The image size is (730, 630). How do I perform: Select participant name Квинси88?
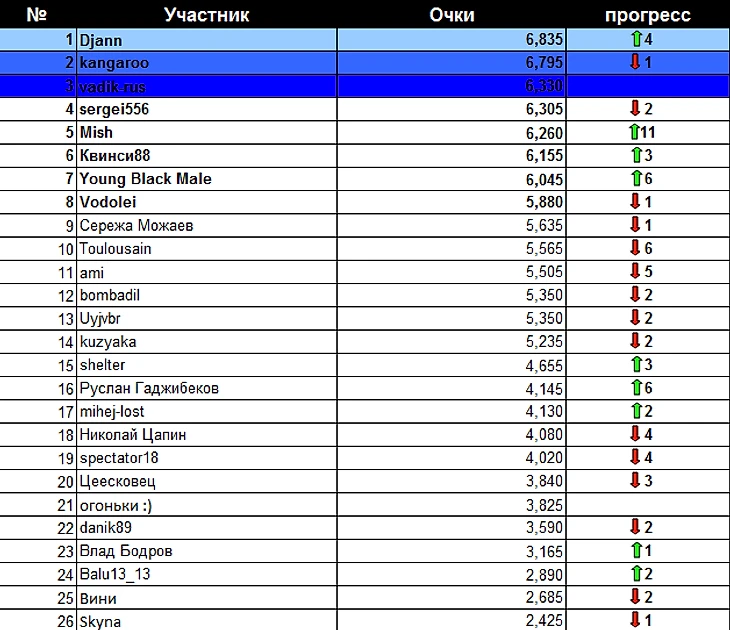115,155
